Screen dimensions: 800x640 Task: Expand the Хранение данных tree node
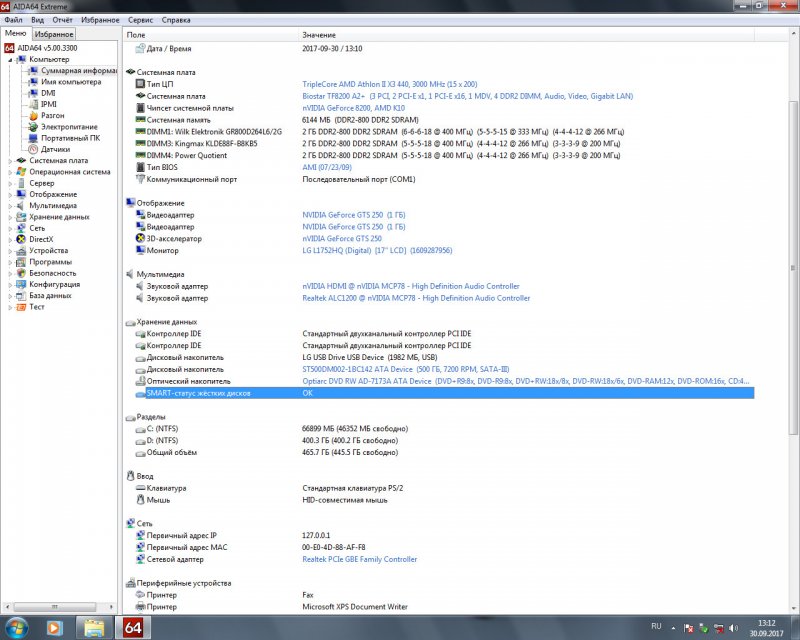[x=11, y=217]
